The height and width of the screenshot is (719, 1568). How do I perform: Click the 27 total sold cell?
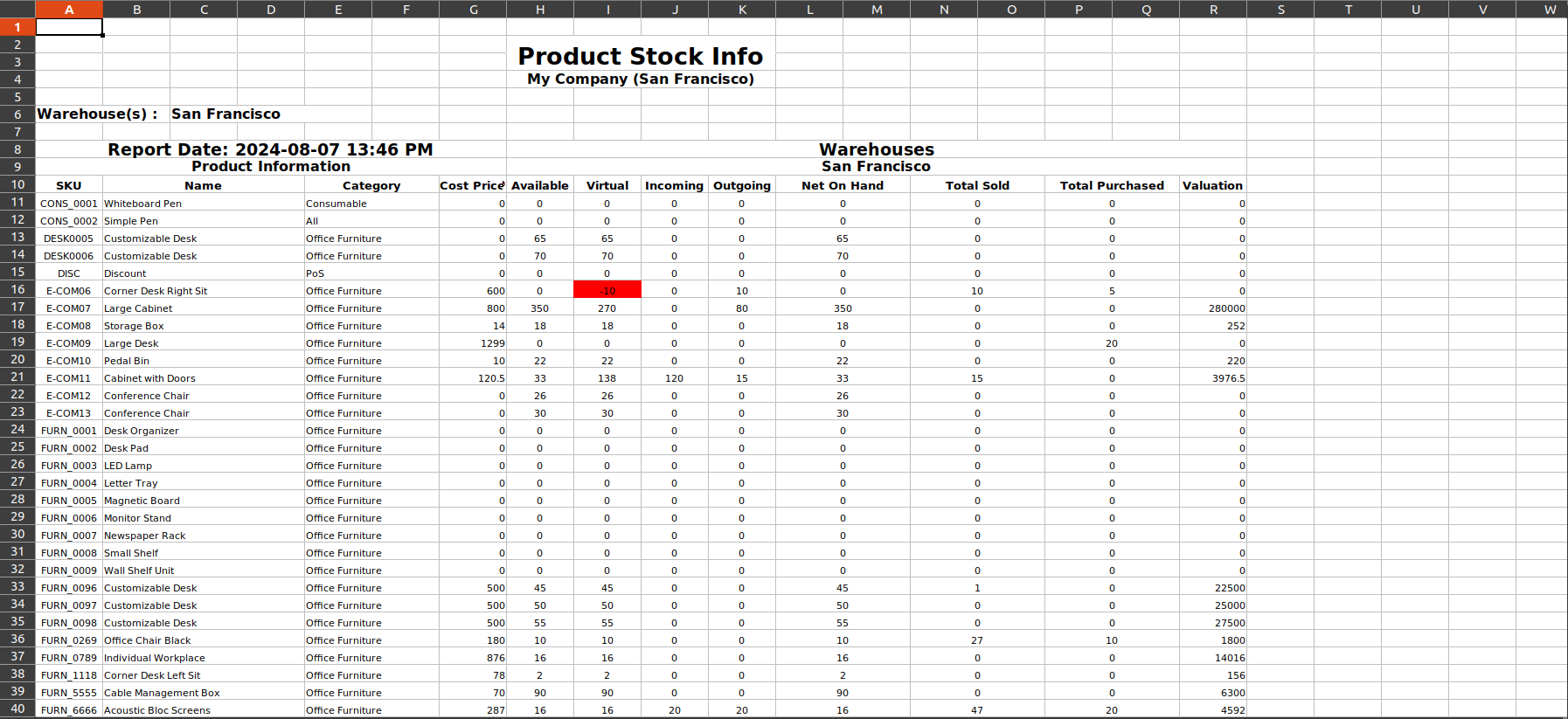click(x=977, y=639)
